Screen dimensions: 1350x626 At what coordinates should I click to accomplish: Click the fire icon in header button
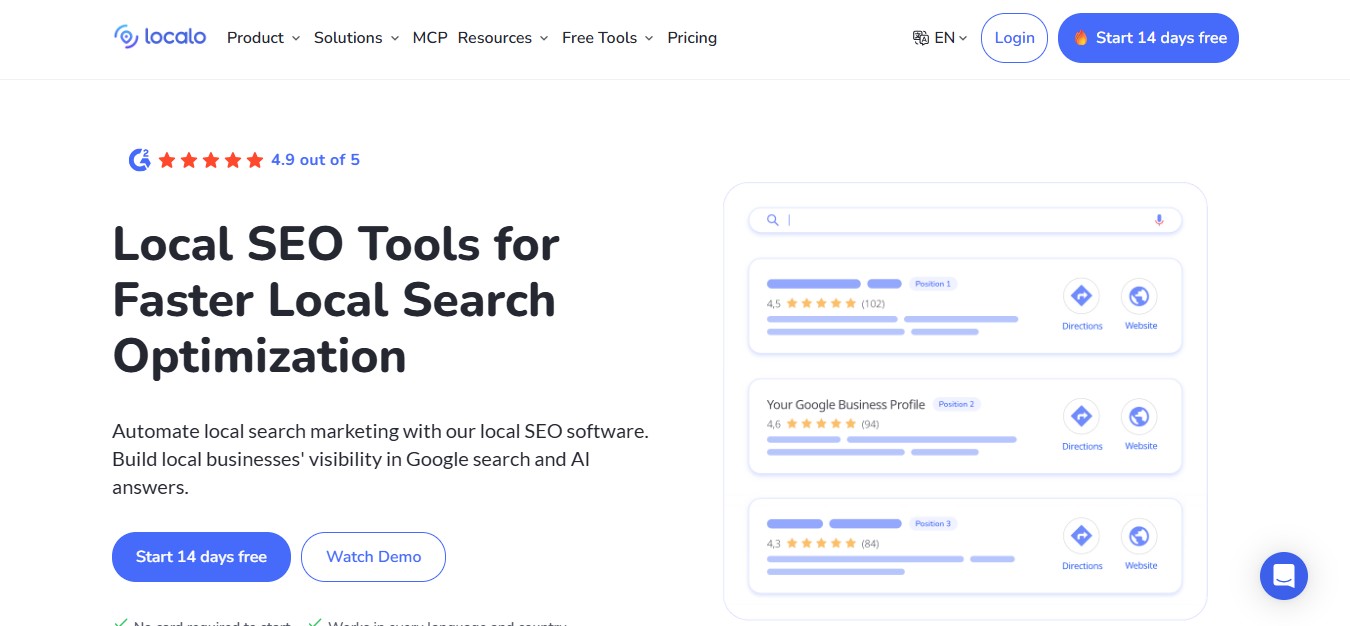click(x=1081, y=38)
